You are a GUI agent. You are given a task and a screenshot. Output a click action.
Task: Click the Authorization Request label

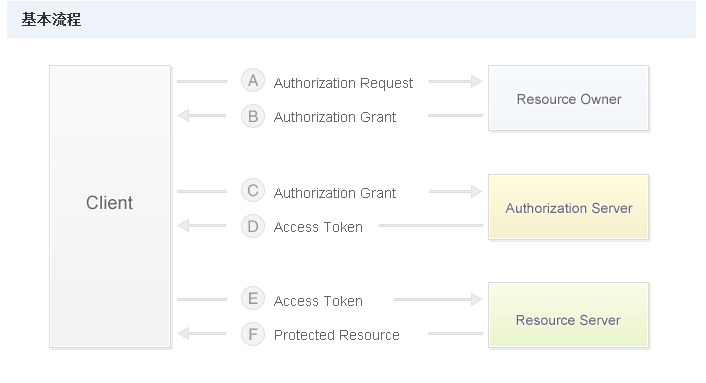(x=343, y=83)
